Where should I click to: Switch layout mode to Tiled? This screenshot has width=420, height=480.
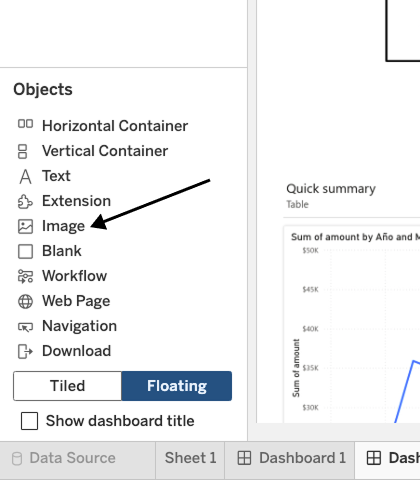click(68, 386)
